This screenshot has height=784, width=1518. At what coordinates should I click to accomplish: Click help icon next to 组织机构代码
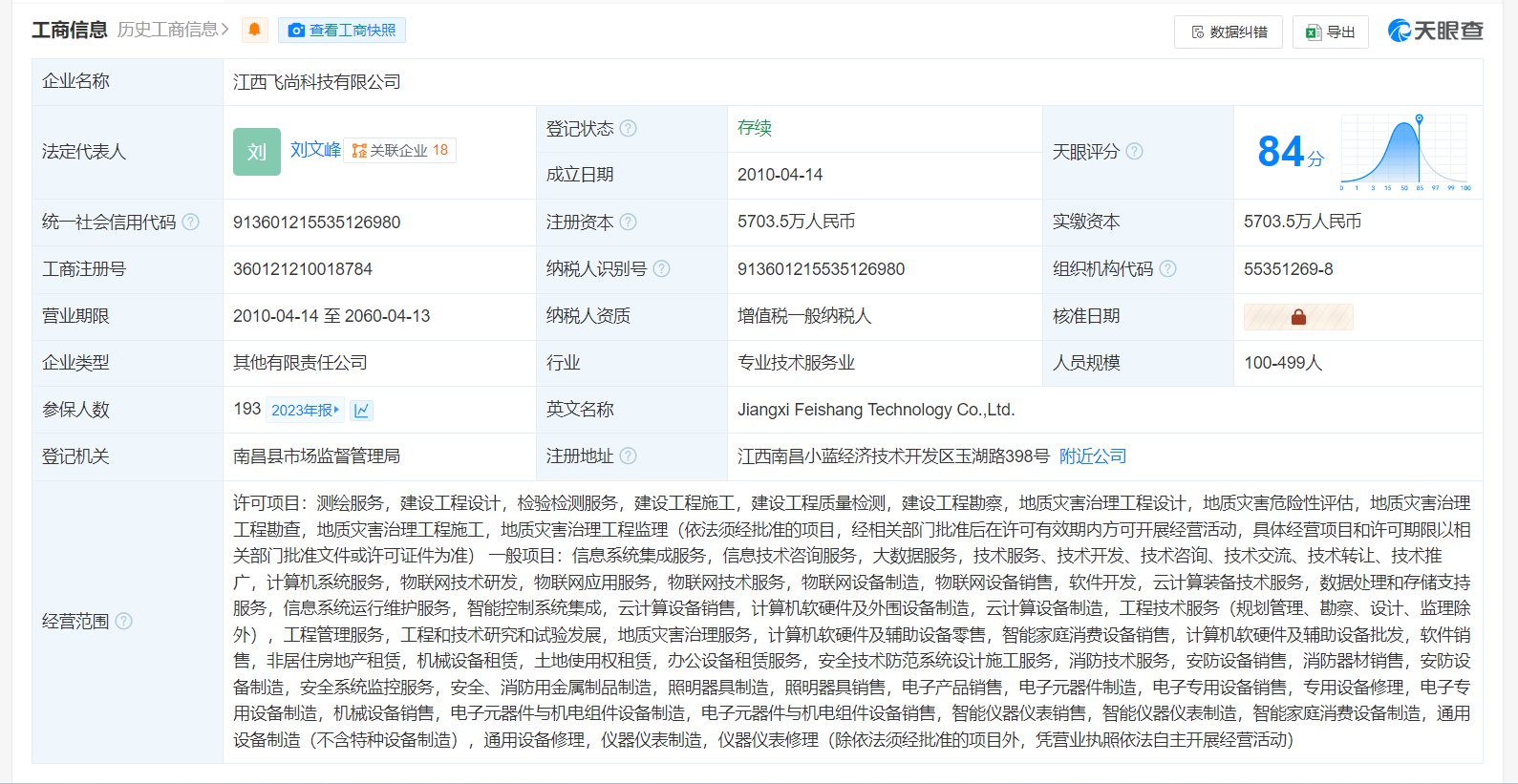click(x=1167, y=268)
